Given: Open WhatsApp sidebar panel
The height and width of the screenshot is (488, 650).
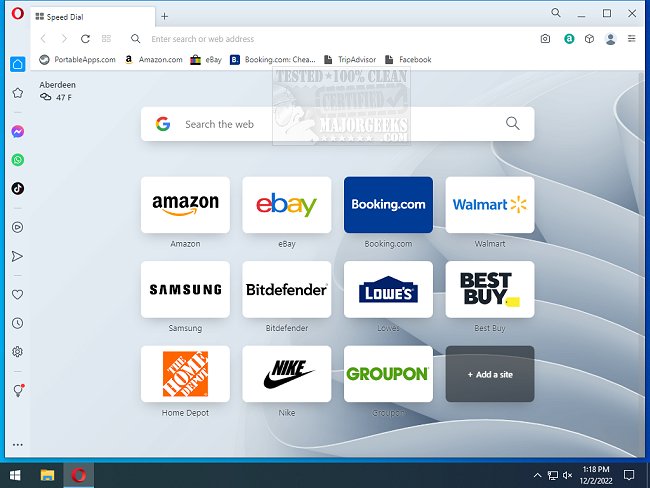Looking at the screenshot, I should 17,160.
